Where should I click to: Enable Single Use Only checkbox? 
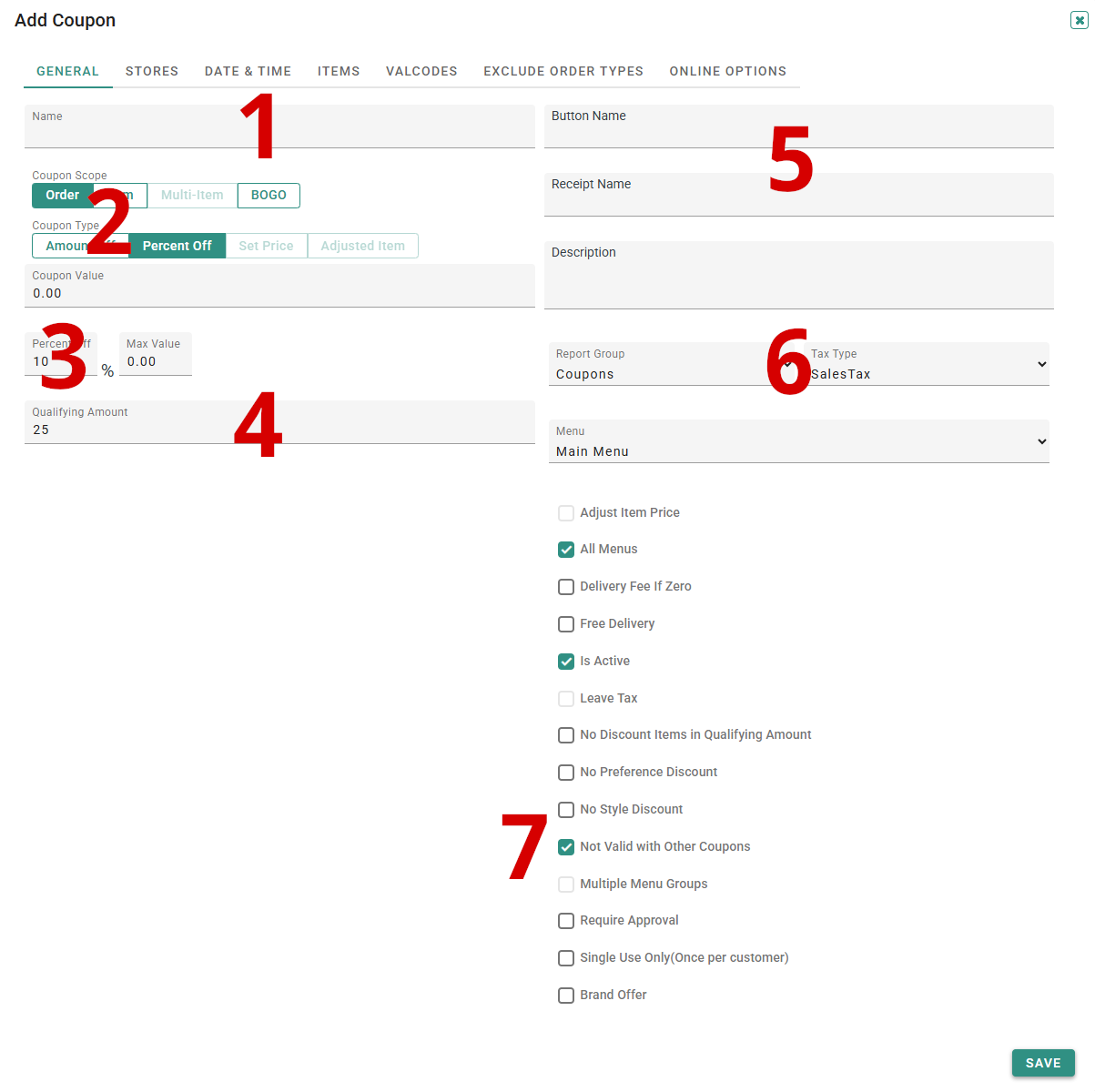pyautogui.click(x=566, y=958)
